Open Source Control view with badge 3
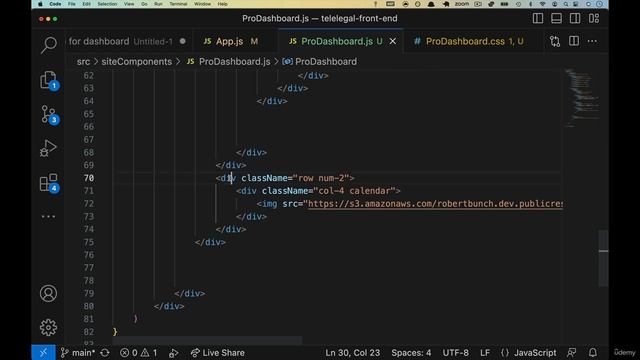The image size is (640, 360). click(x=49, y=115)
